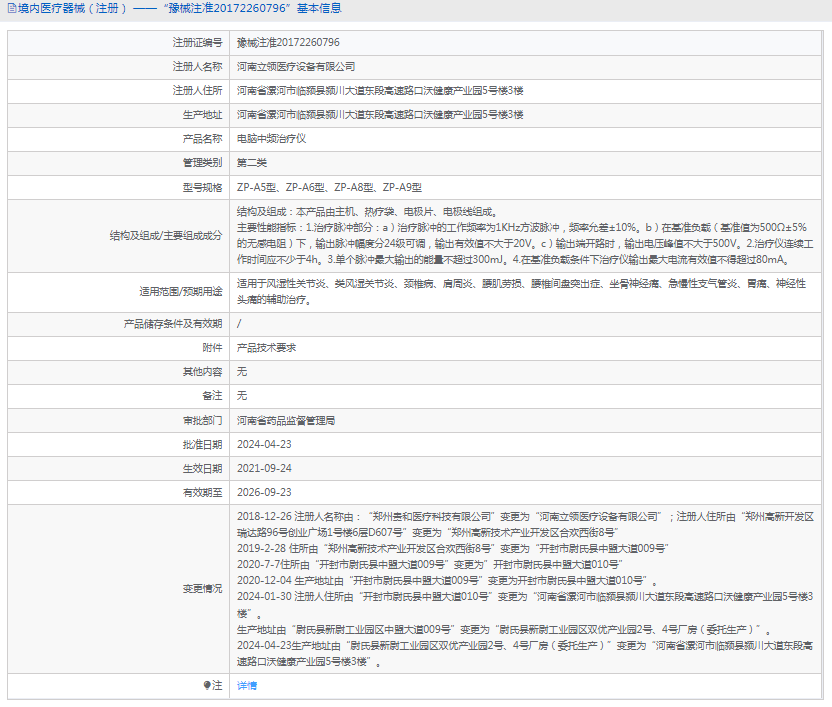Click the 管理类别 row label
This screenshot has height=707, width=832.
pyautogui.click(x=202, y=163)
